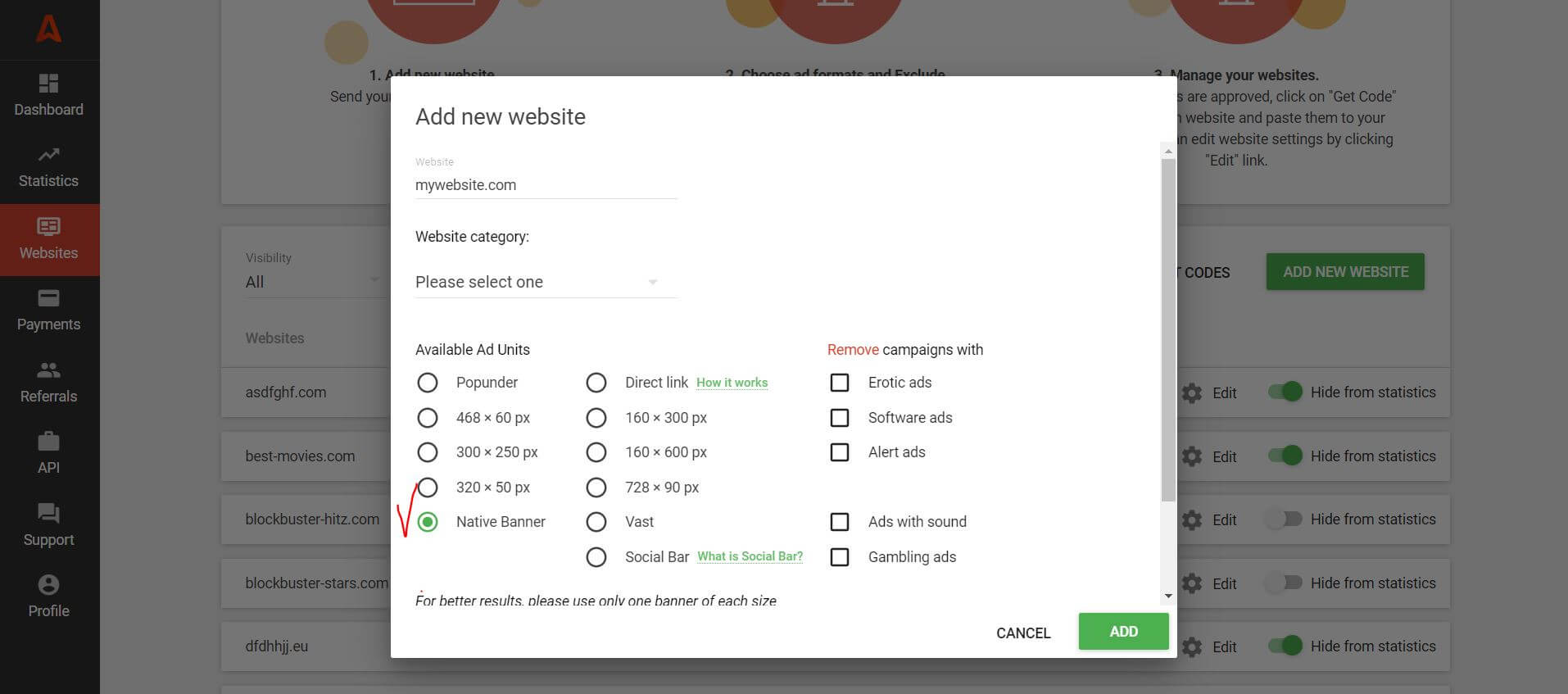
Task: Go to Payments card icon
Action: coord(48,298)
